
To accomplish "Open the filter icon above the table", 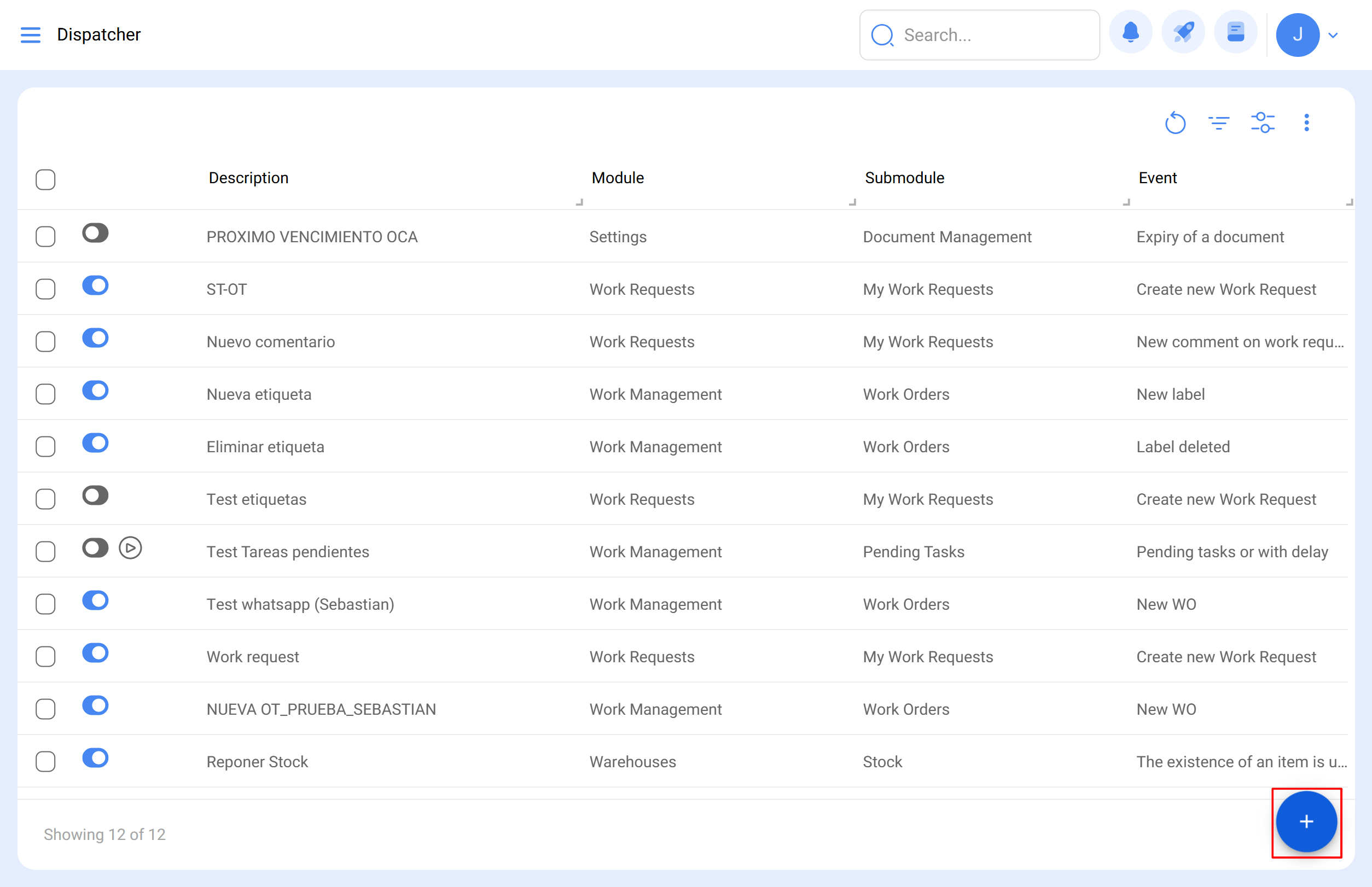I will point(1219,122).
